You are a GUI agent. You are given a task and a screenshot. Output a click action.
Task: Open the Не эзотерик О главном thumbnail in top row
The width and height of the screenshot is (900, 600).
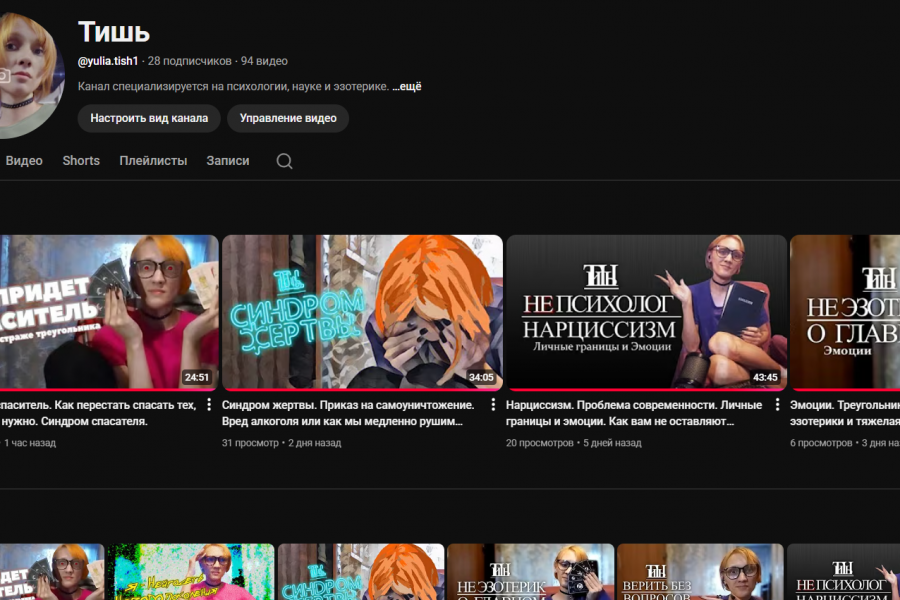[845, 312]
